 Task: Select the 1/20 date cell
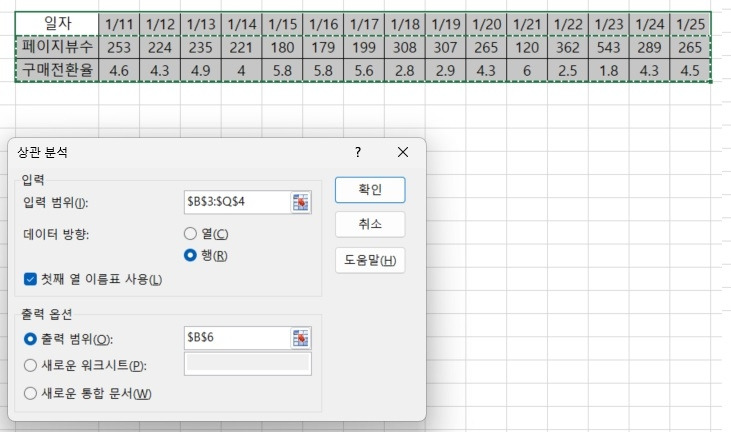(486, 24)
